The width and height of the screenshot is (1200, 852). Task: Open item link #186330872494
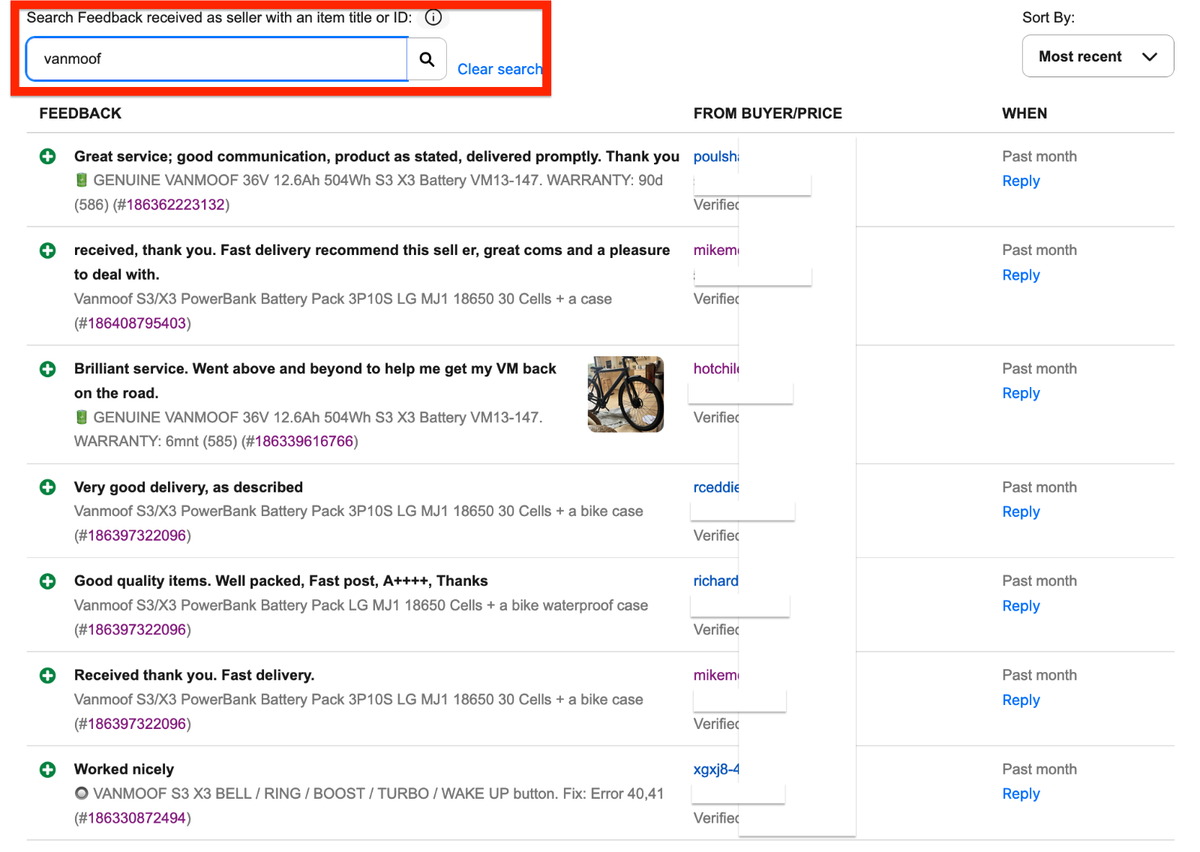[135, 817]
